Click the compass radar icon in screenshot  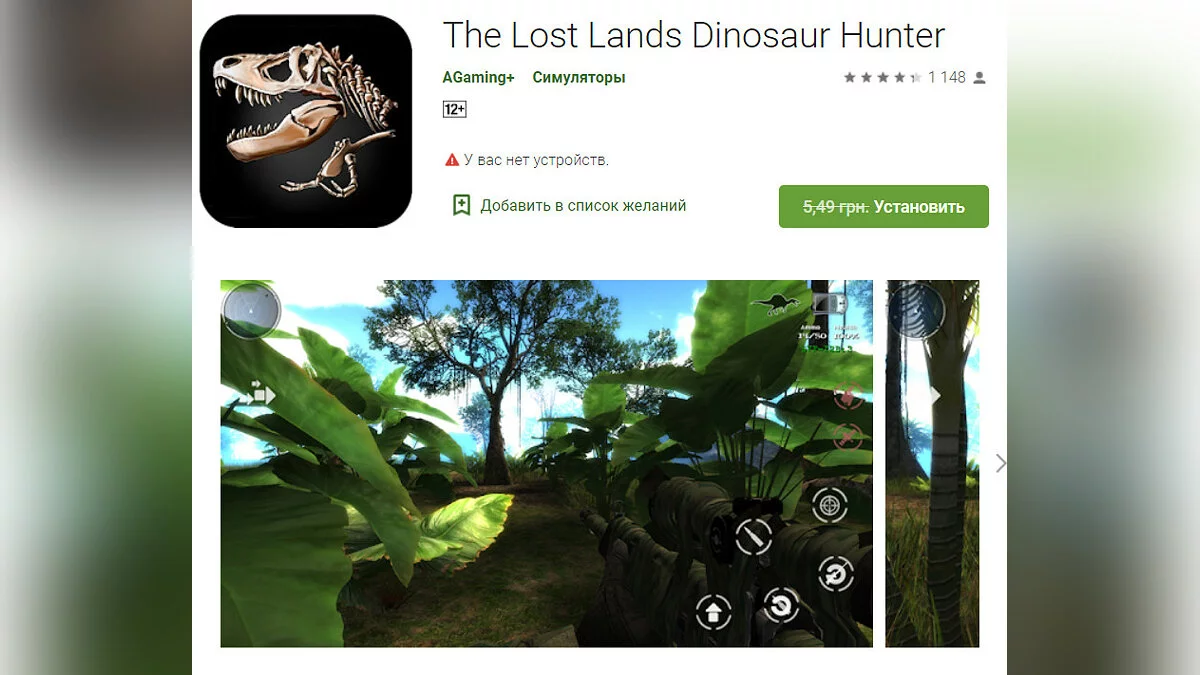click(251, 310)
